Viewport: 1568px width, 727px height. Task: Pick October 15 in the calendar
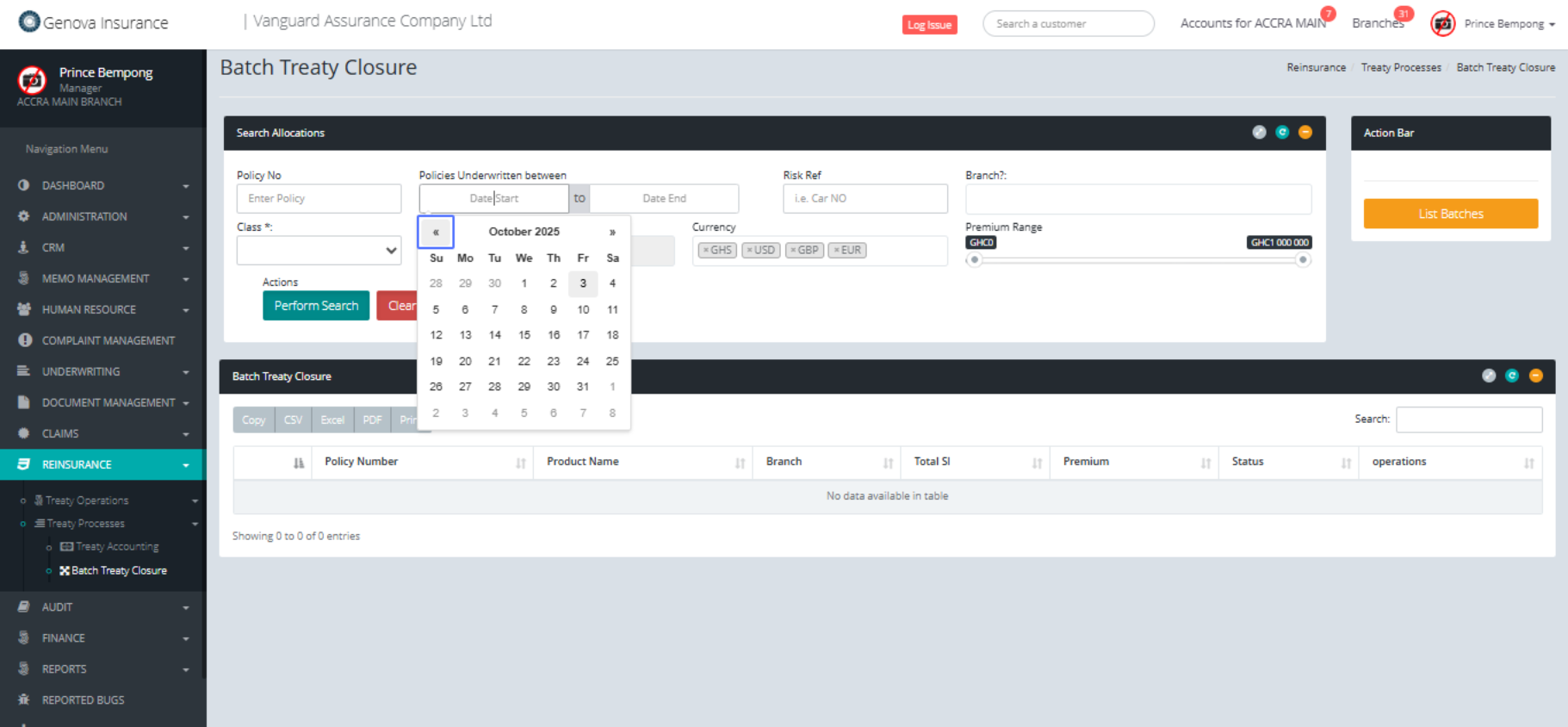pyautogui.click(x=524, y=335)
